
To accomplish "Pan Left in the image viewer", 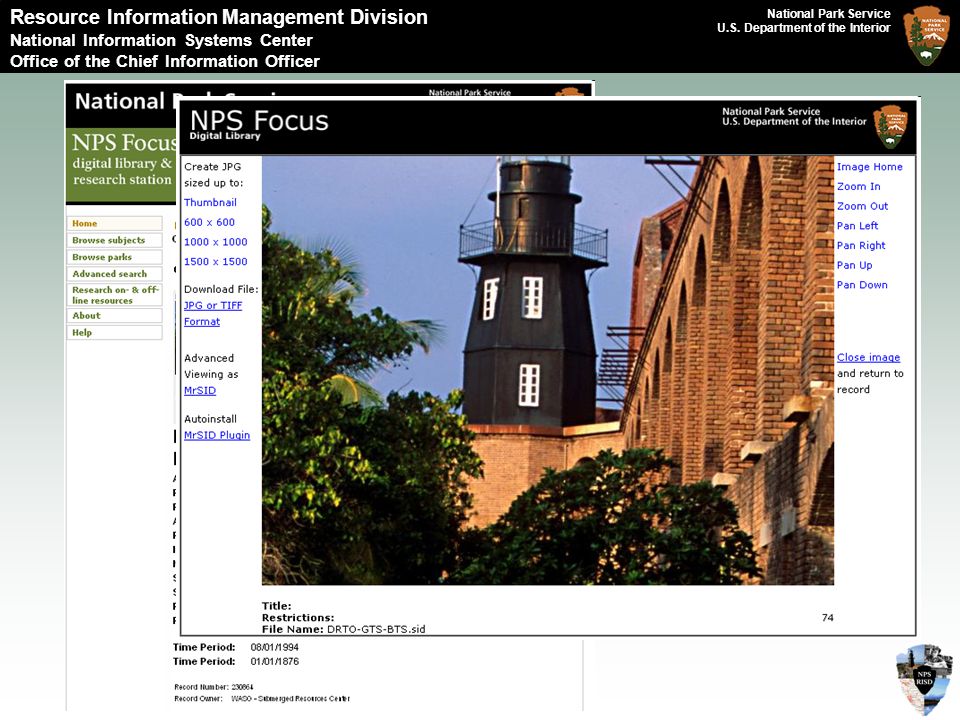I will pos(857,225).
